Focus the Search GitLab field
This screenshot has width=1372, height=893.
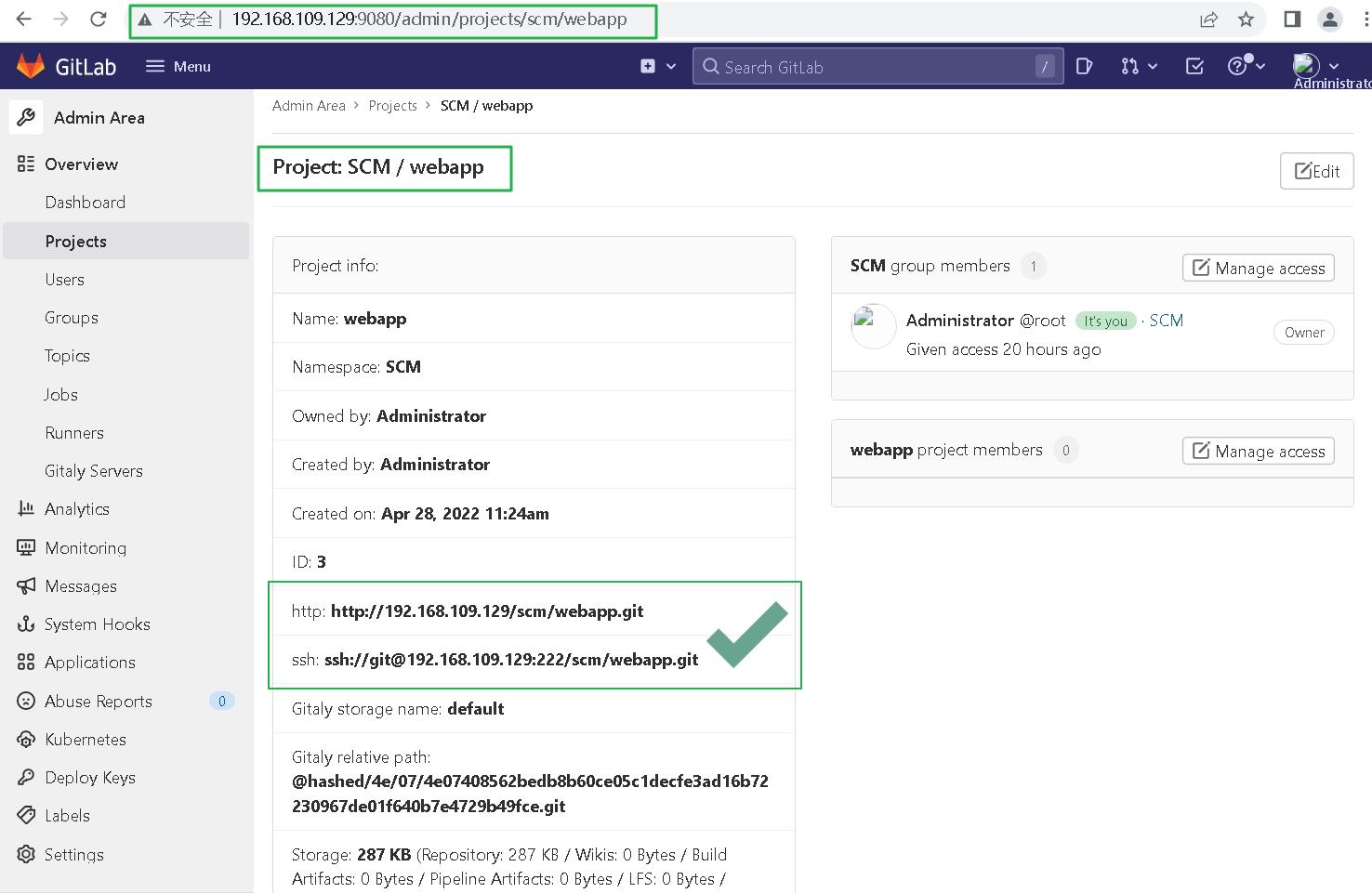(x=877, y=67)
